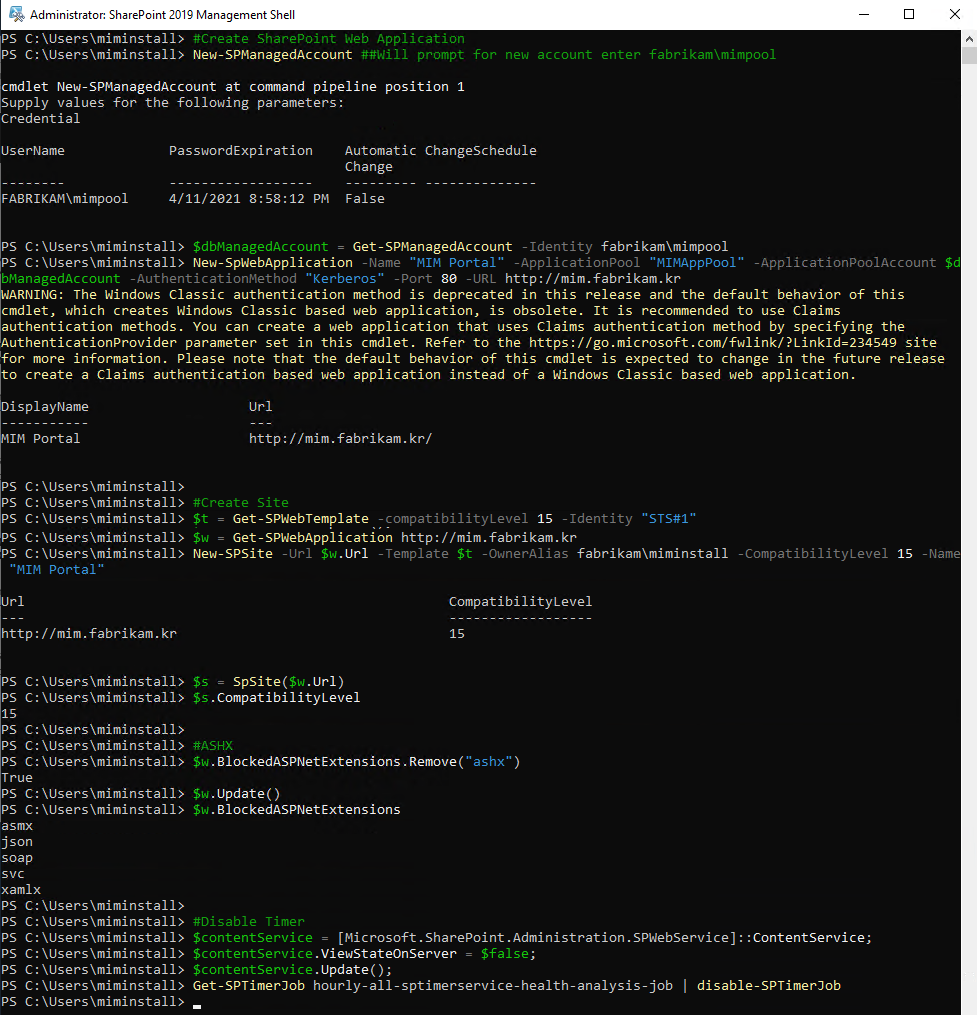Viewport: 977px width, 1015px height.
Task: Click 'fabrikam\miminstall' owner alias text
Action: (x=652, y=554)
